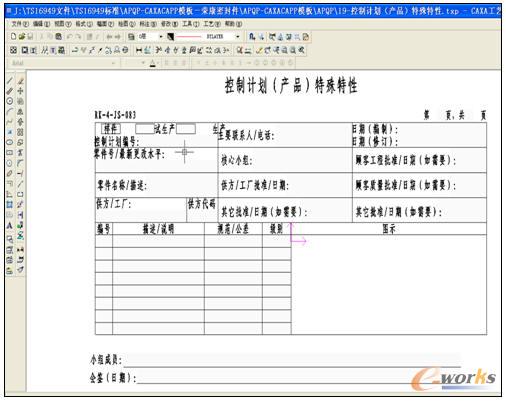The height and width of the screenshot is (401, 506).
Task: Click the layer color swatch beside red line
Action: click(x=170, y=36)
